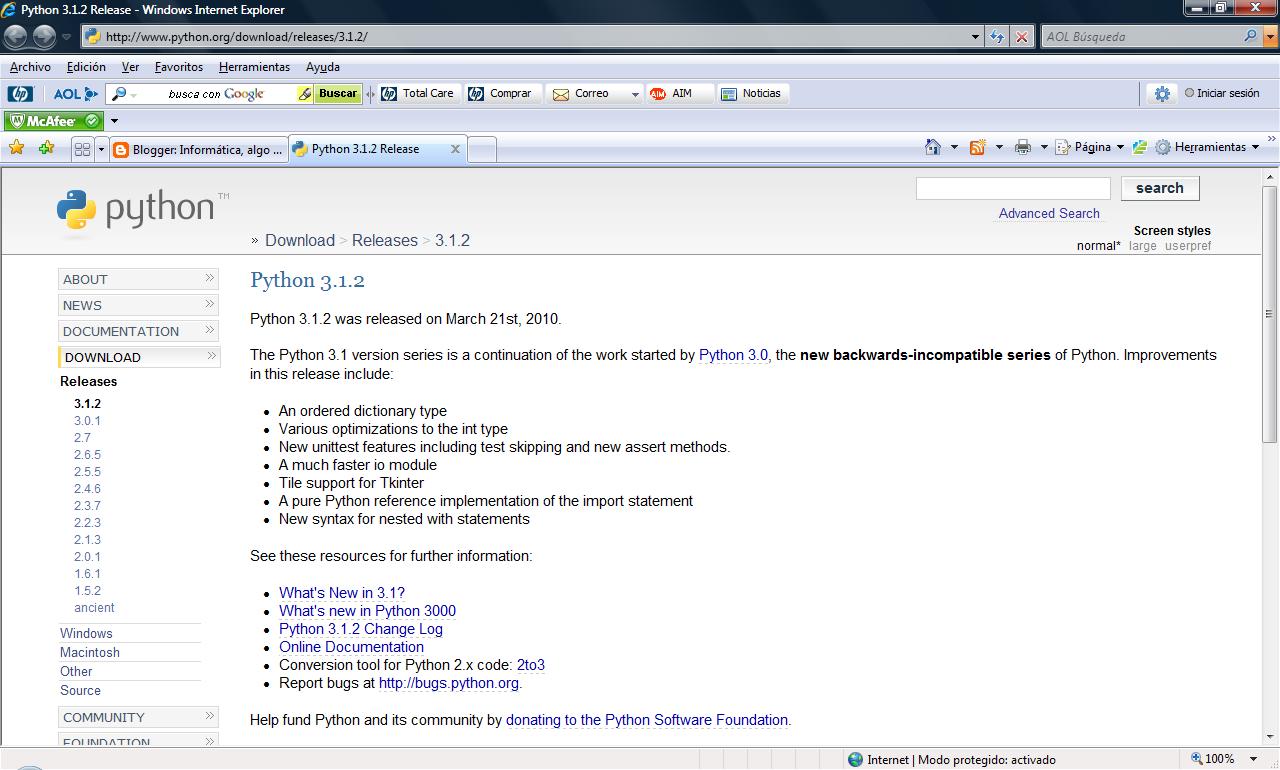
Task: Click the green Buscar button
Action: (337, 93)
